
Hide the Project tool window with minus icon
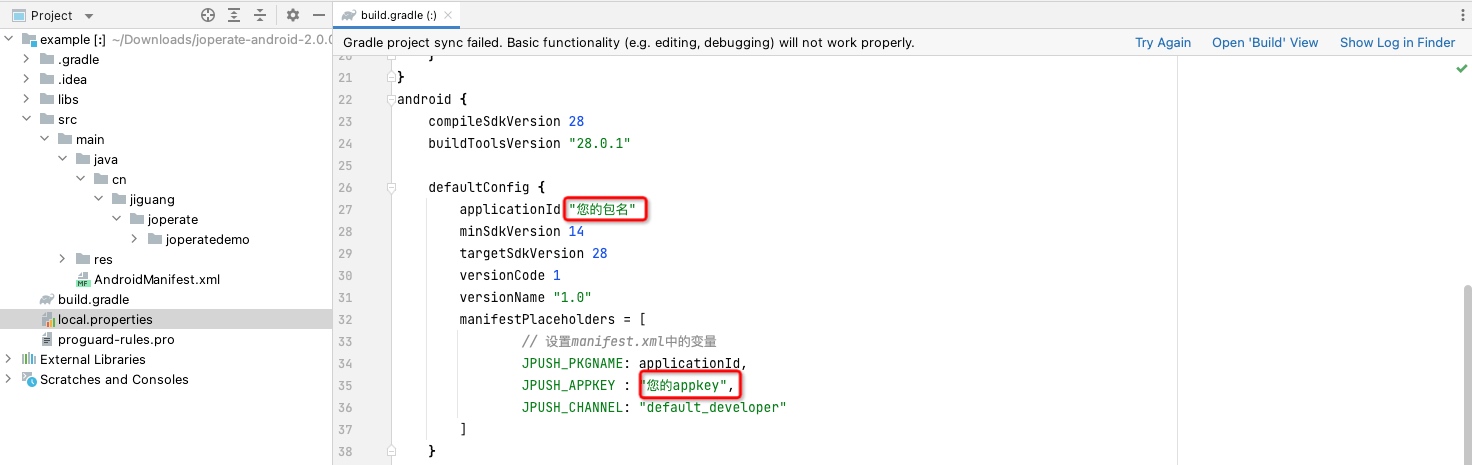(319, 15)
